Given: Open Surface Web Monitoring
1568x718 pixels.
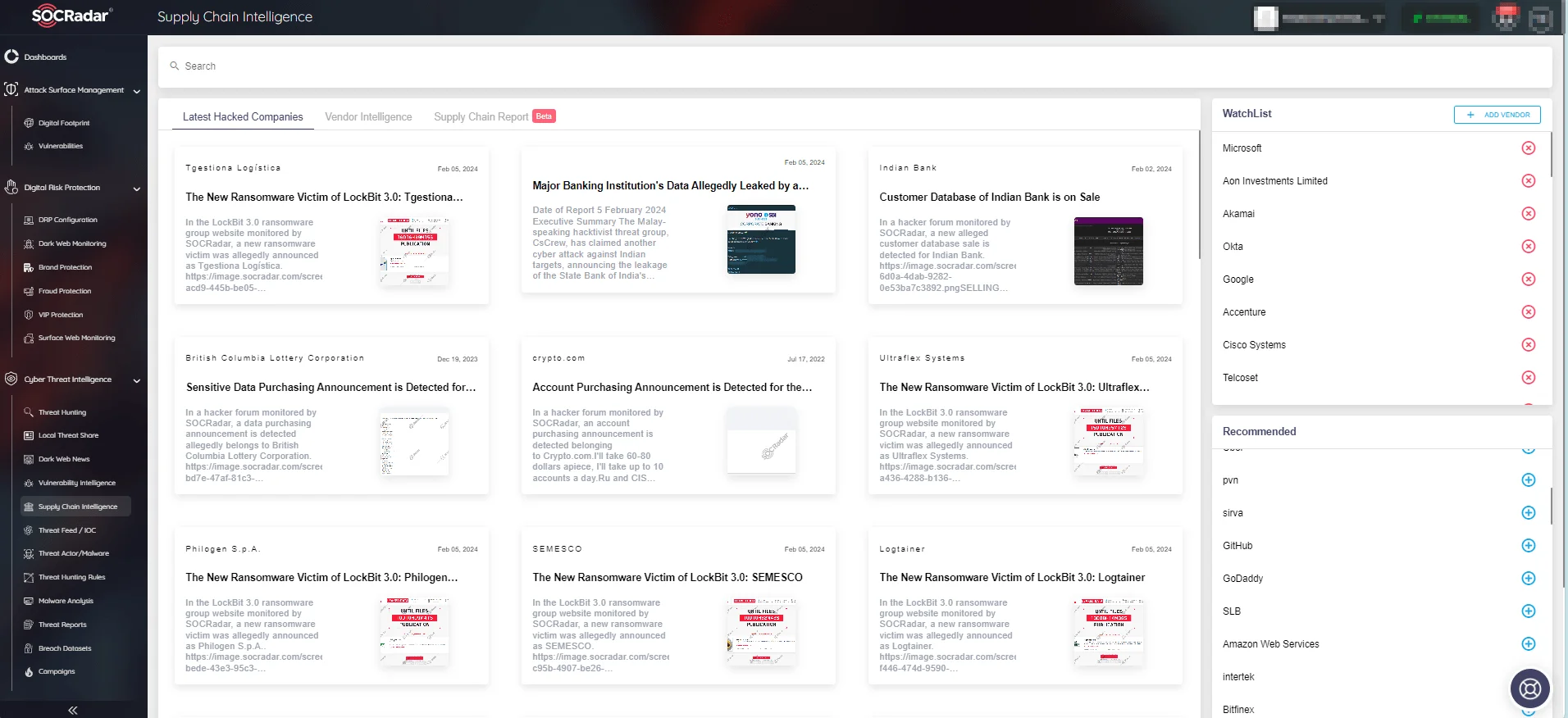Looking at the screenshot, I should pos(77,338).
